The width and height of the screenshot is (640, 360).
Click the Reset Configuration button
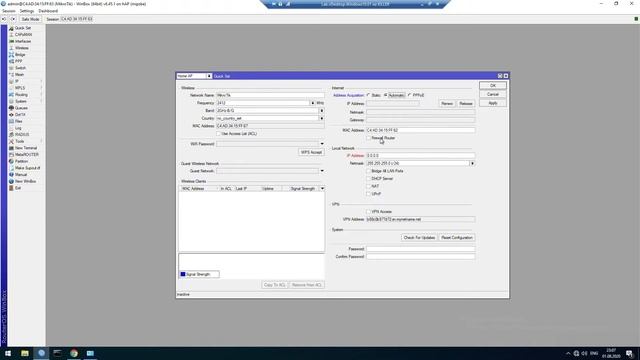click(x=457, y=238)
